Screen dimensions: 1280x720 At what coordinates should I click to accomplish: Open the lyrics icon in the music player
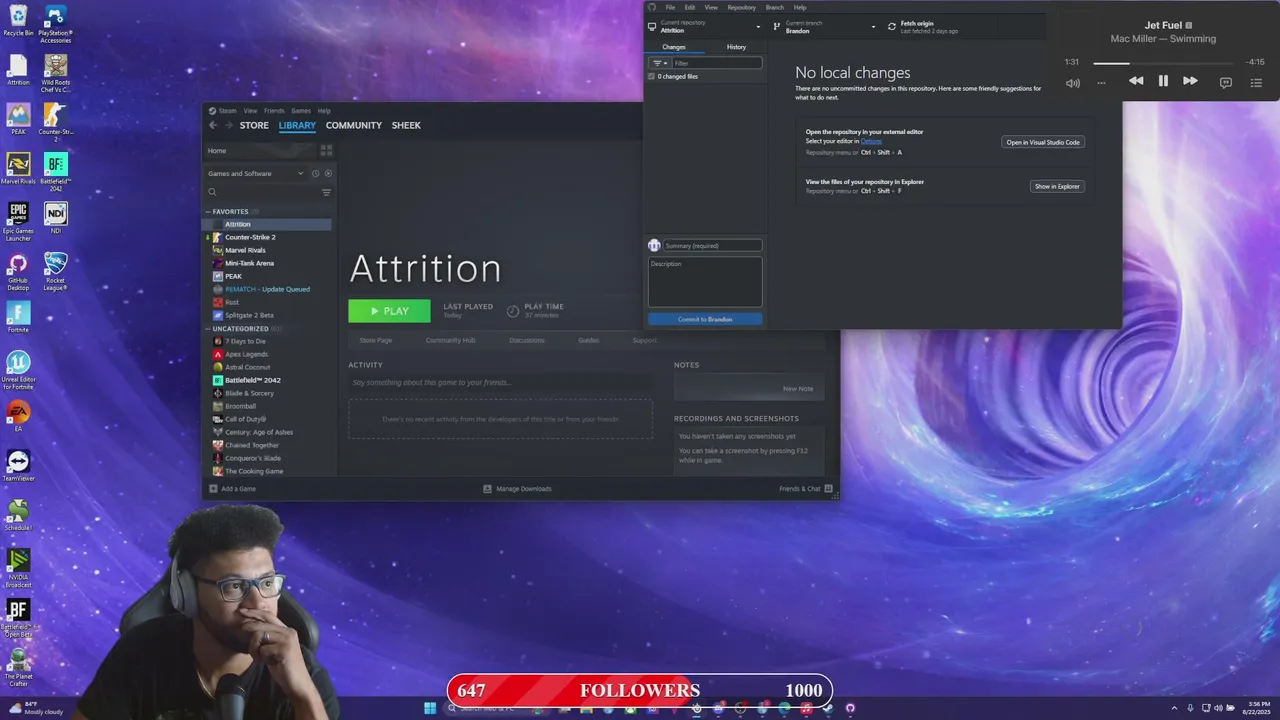1226,82
